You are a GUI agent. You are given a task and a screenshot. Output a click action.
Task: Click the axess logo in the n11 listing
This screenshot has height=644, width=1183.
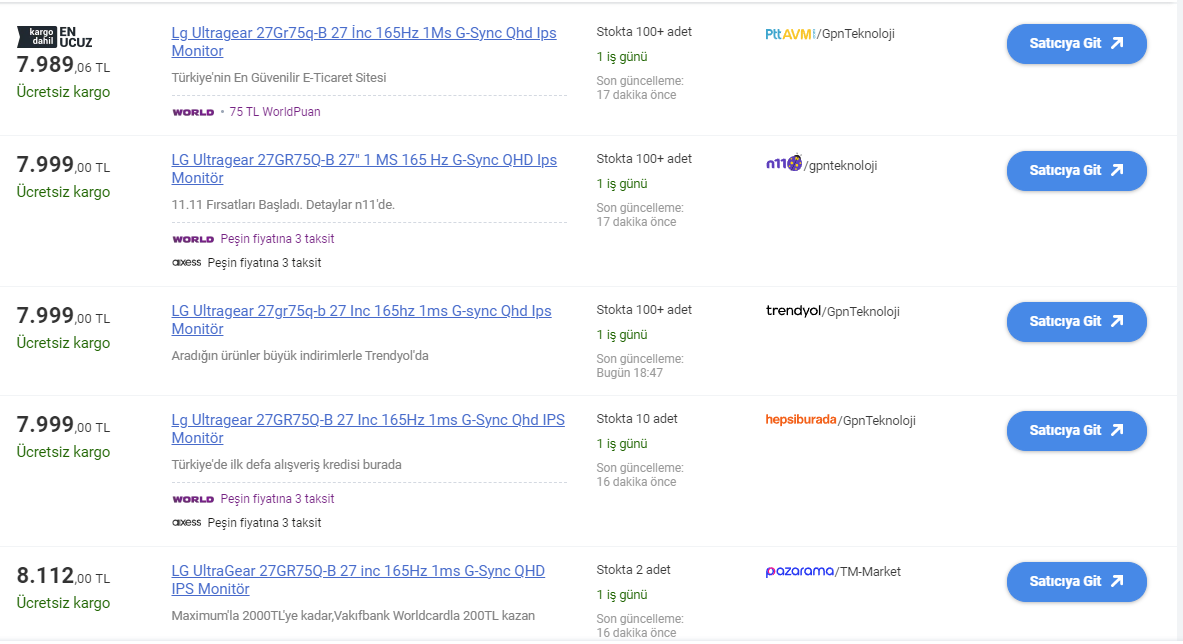(x=187, y=263)
